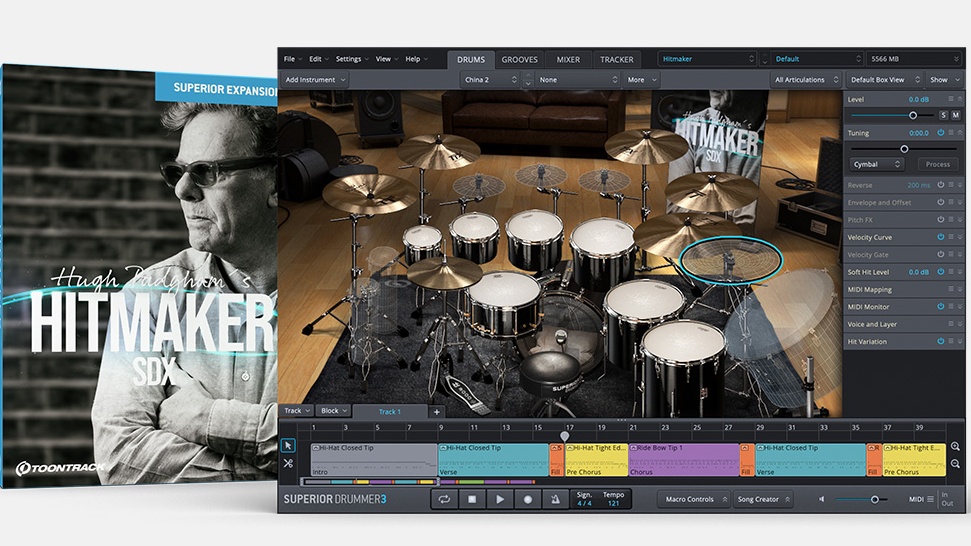Click the master volume speaker icon
The height and width of the screenshot is (546, 971).
[x=822, y=499]
